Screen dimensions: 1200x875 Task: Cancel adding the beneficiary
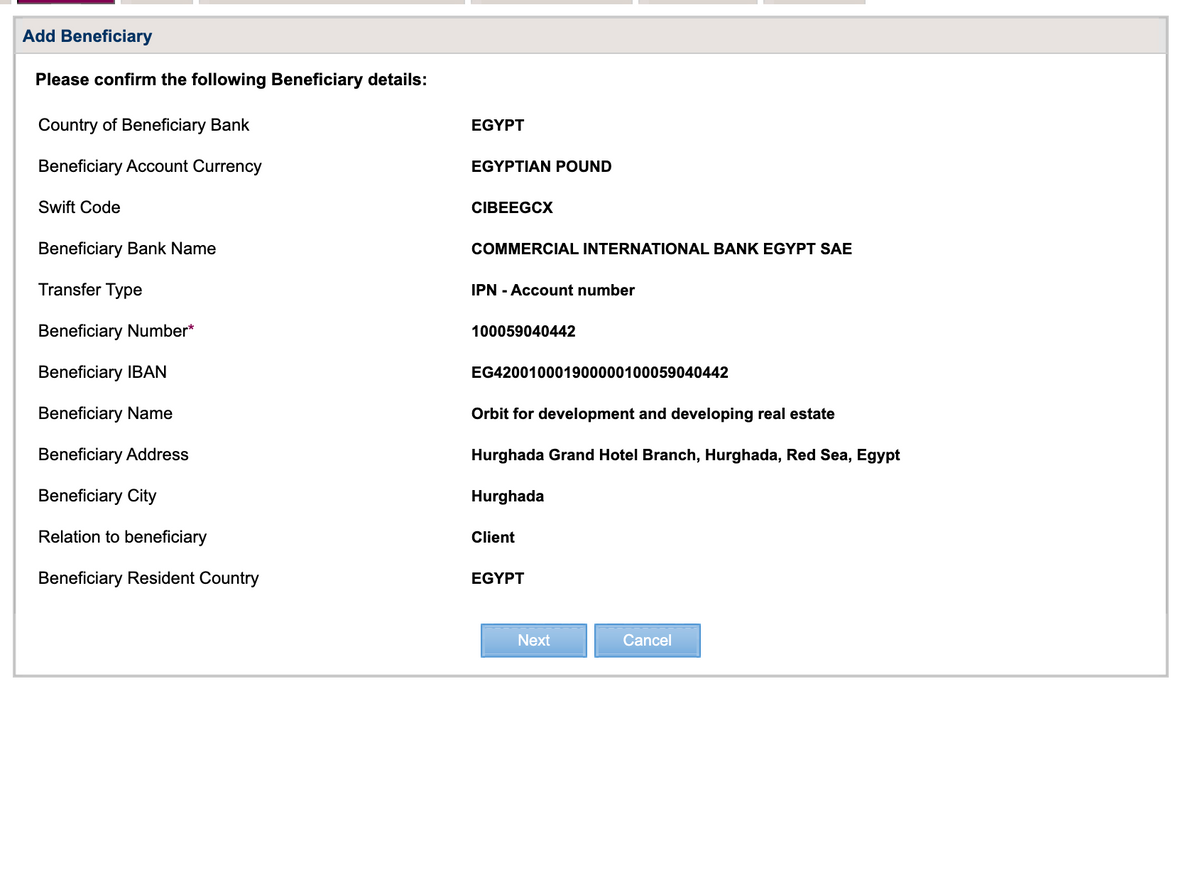click(647, 640)
